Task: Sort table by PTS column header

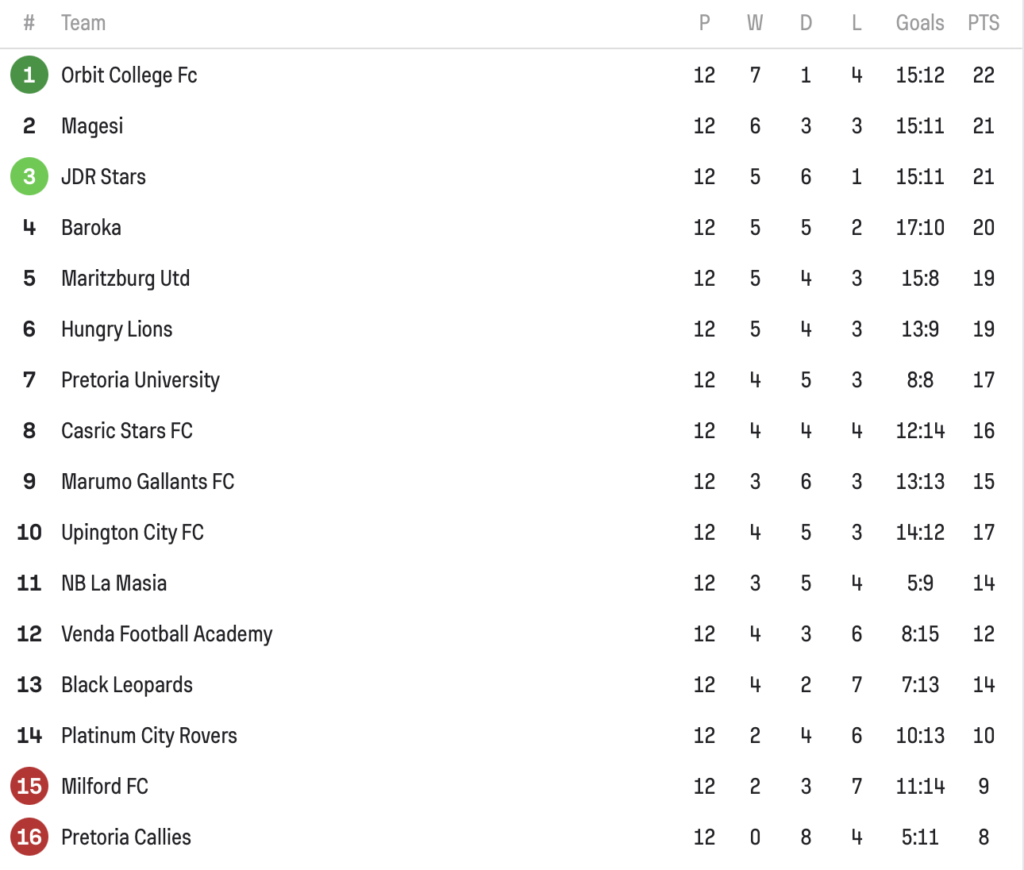Action: [x=983, y=23]
